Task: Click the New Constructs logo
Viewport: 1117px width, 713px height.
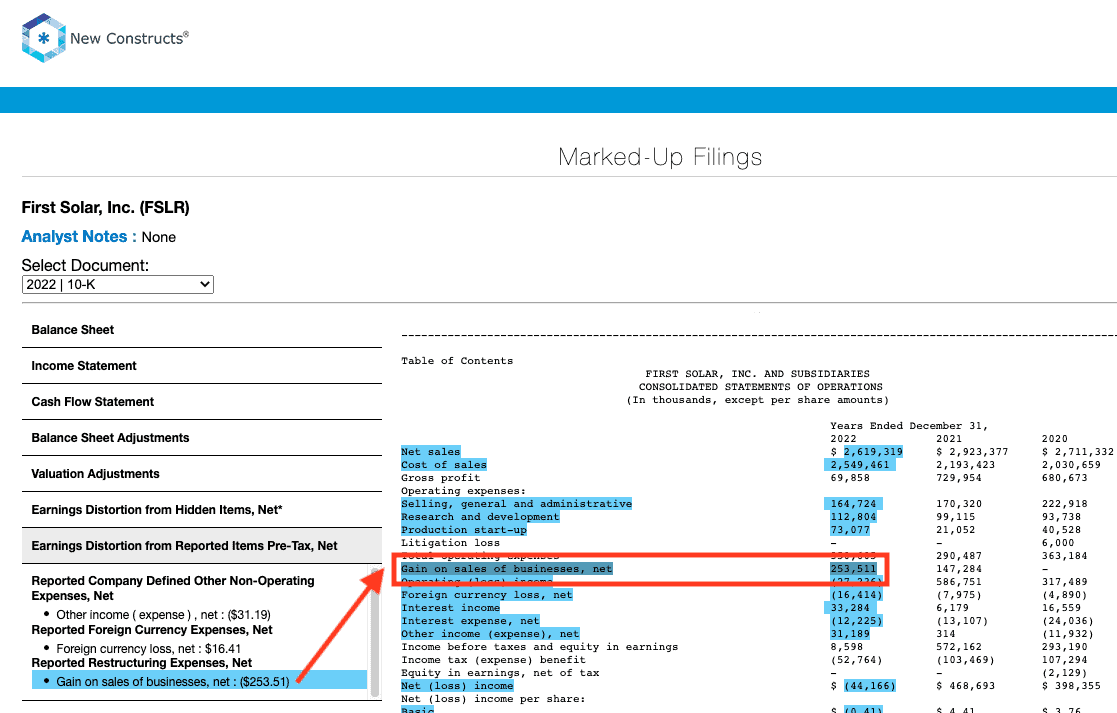Action: coord(105,38)
